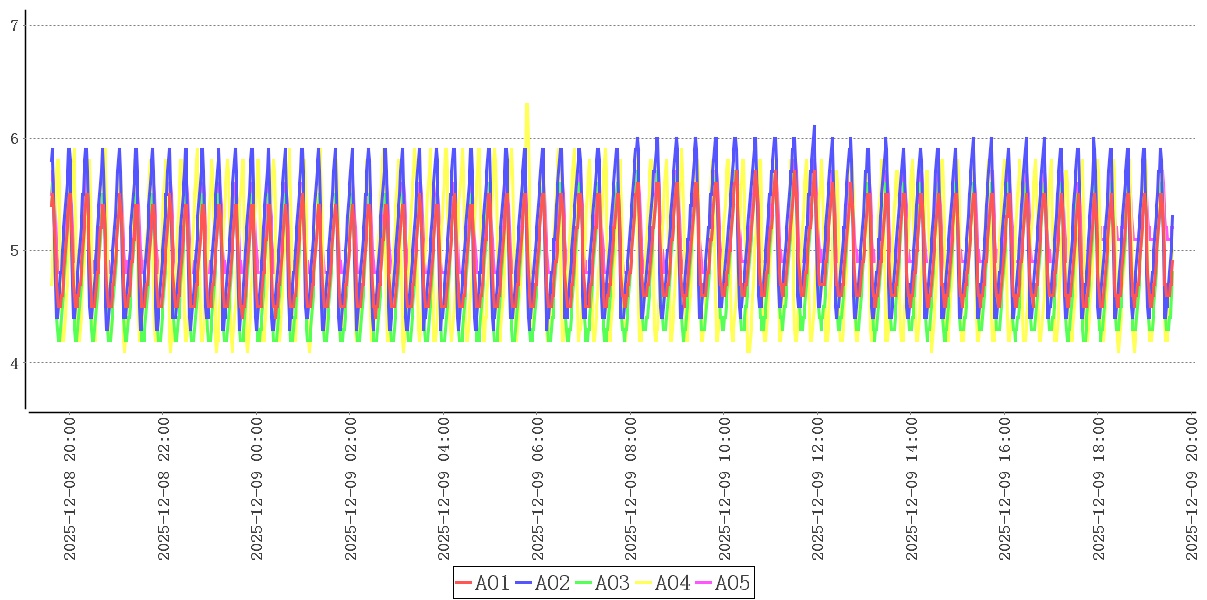Click the A03 legend text
Screen dimensions: 1207x600
[612, 583]
